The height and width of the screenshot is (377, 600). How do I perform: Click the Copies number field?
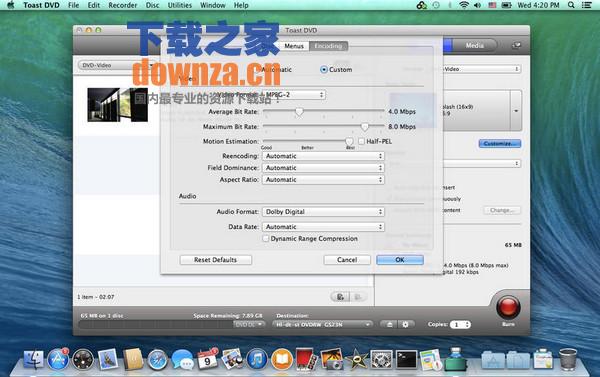click(x=457, y=325)
